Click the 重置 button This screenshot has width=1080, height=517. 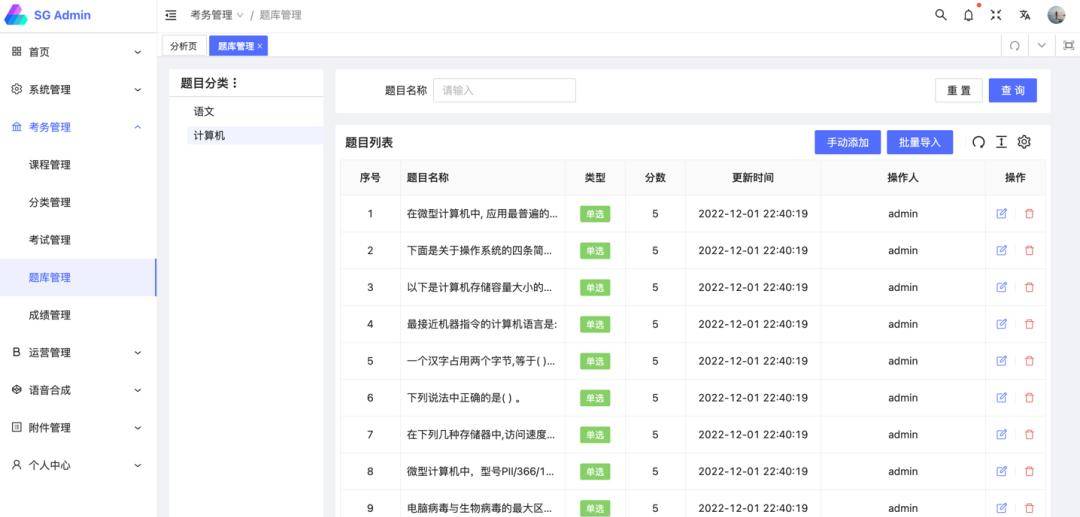click(x=959, y=90)
